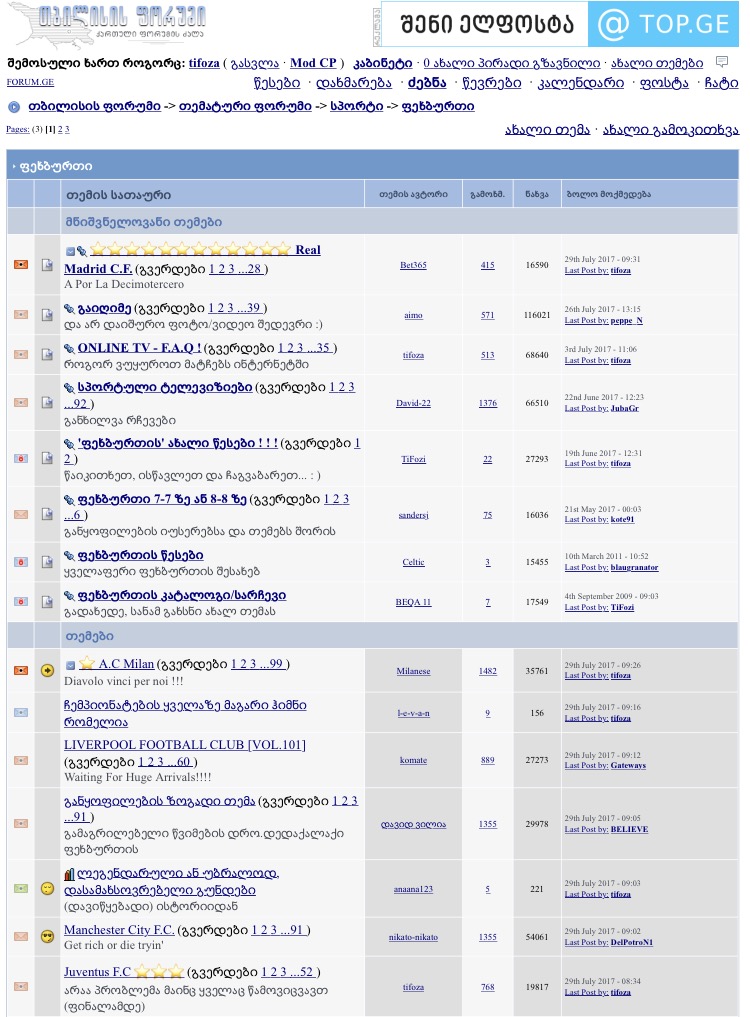Open LIVERPOOL FOOTBALL CLUB [VOL.101] topic
This screenshot has height=1017, width=750.
point(185,745)
